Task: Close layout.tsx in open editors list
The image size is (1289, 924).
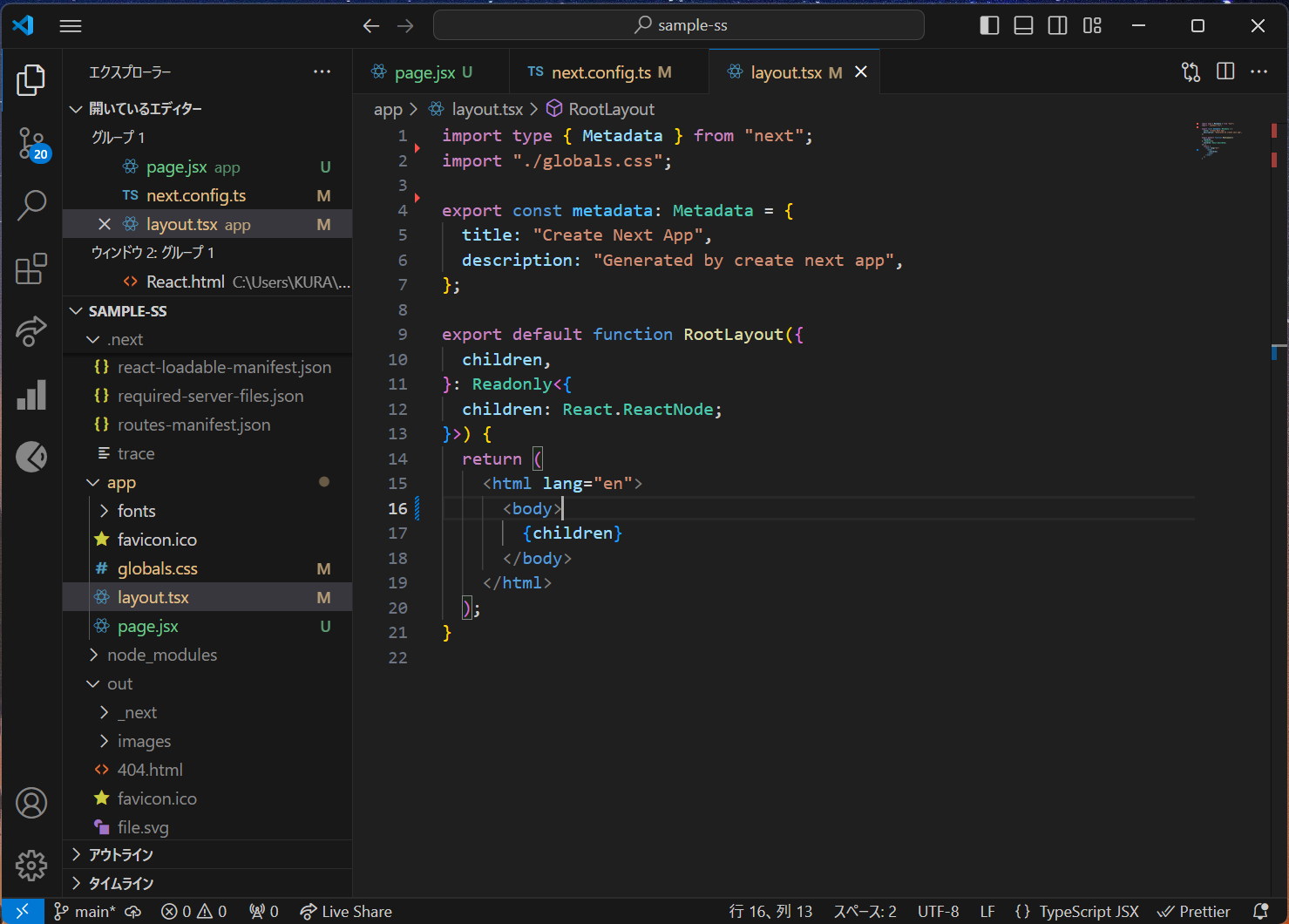Action: coord(105,224)
